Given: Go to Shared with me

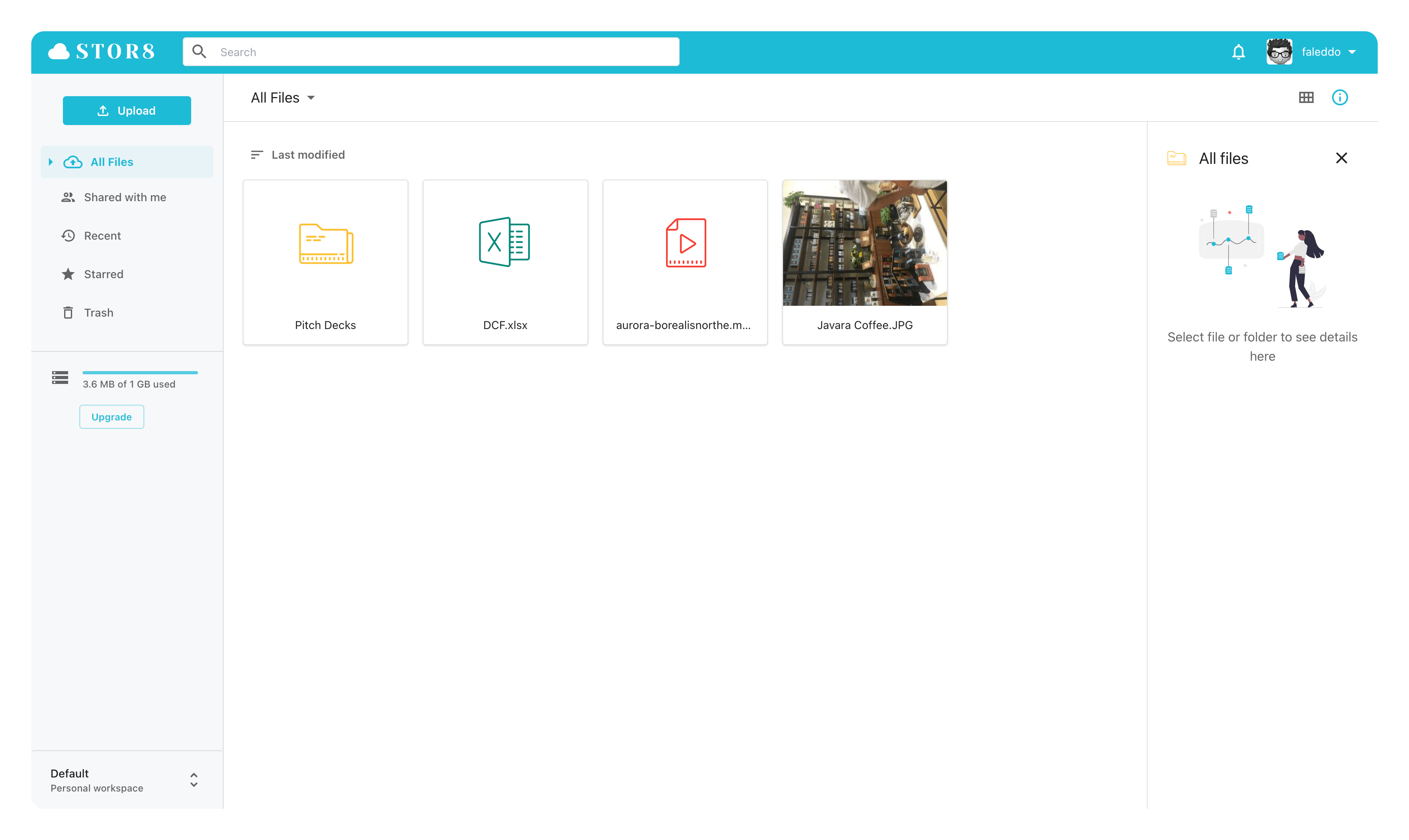Looking at the screenshot, I should click(125, 197).
